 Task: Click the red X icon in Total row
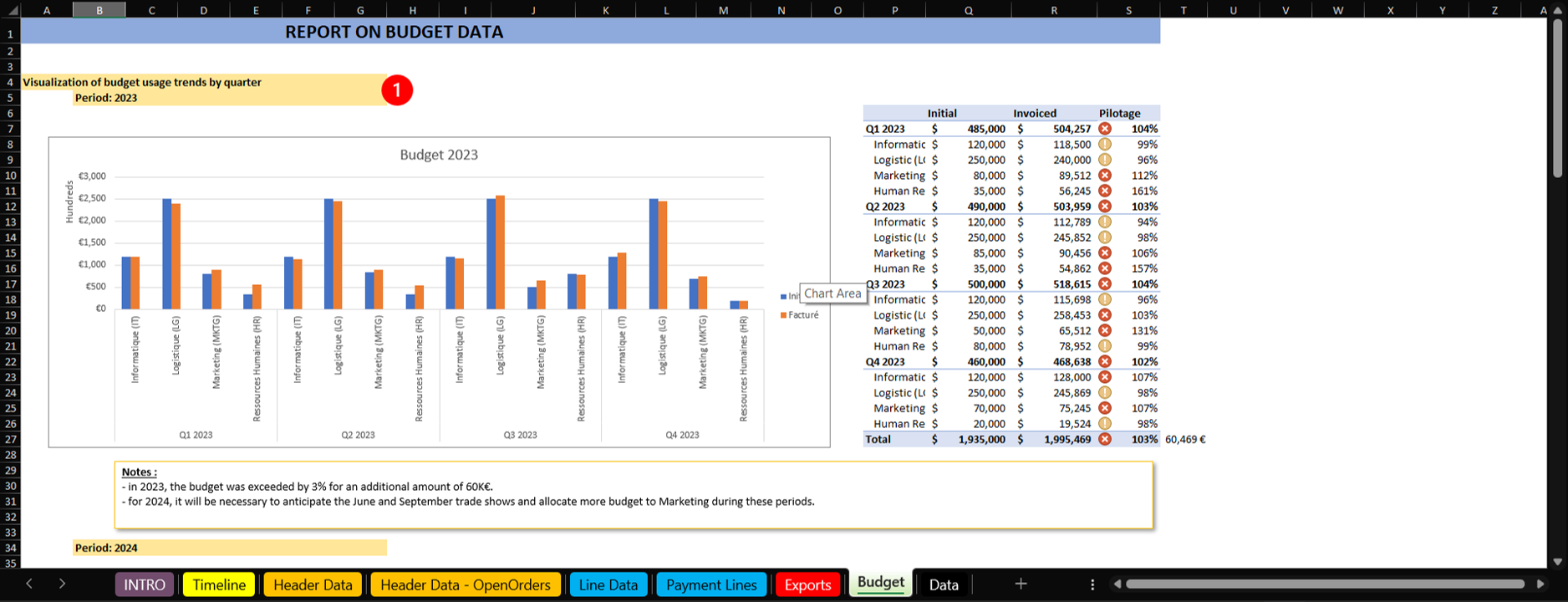click(1105, 439)
